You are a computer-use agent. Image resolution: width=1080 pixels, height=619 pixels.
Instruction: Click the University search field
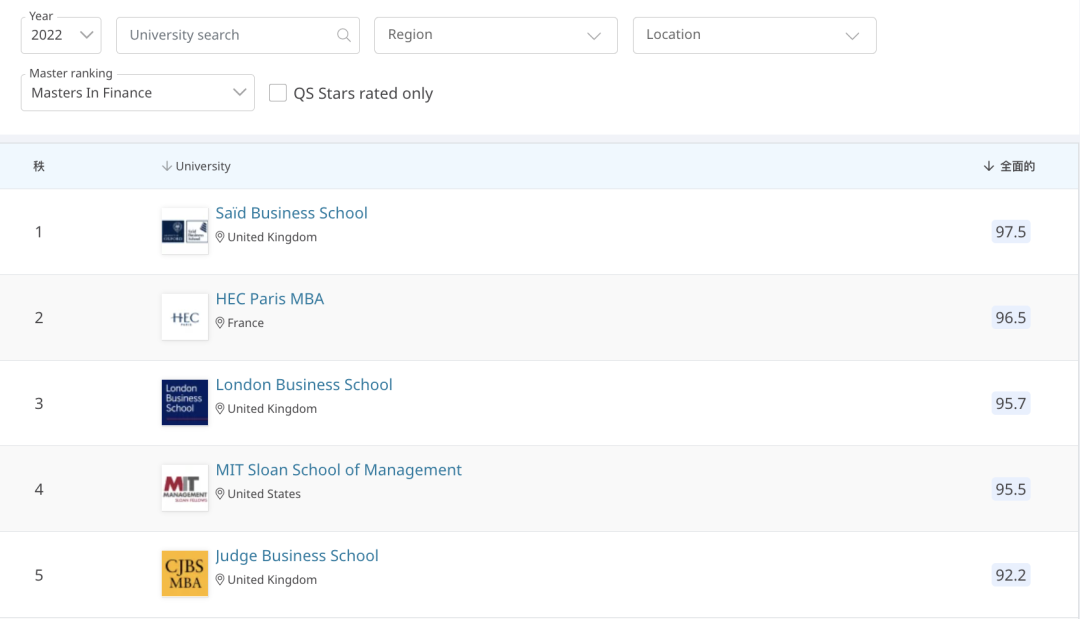[x=230, y=35]
